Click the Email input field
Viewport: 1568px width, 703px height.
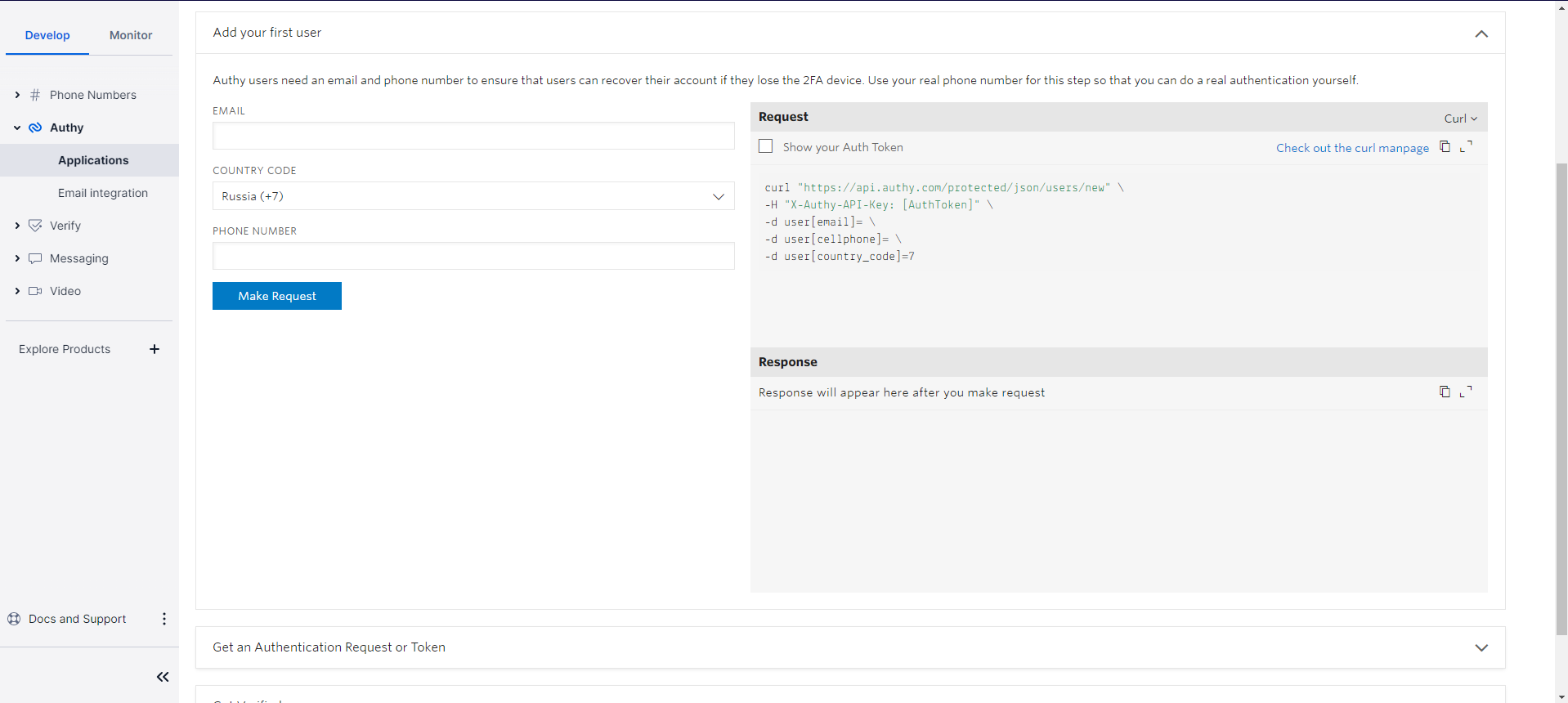[x=473, y=136]
